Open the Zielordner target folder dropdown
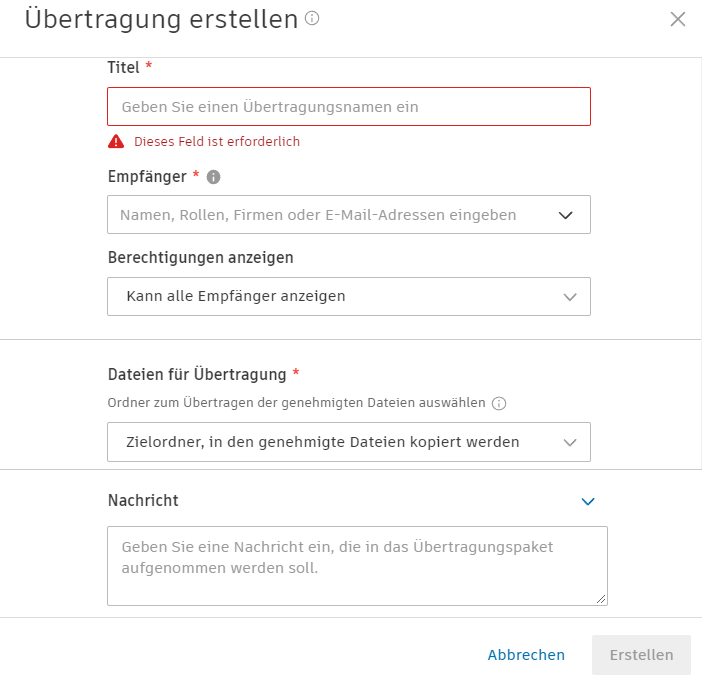 (348, 442)
